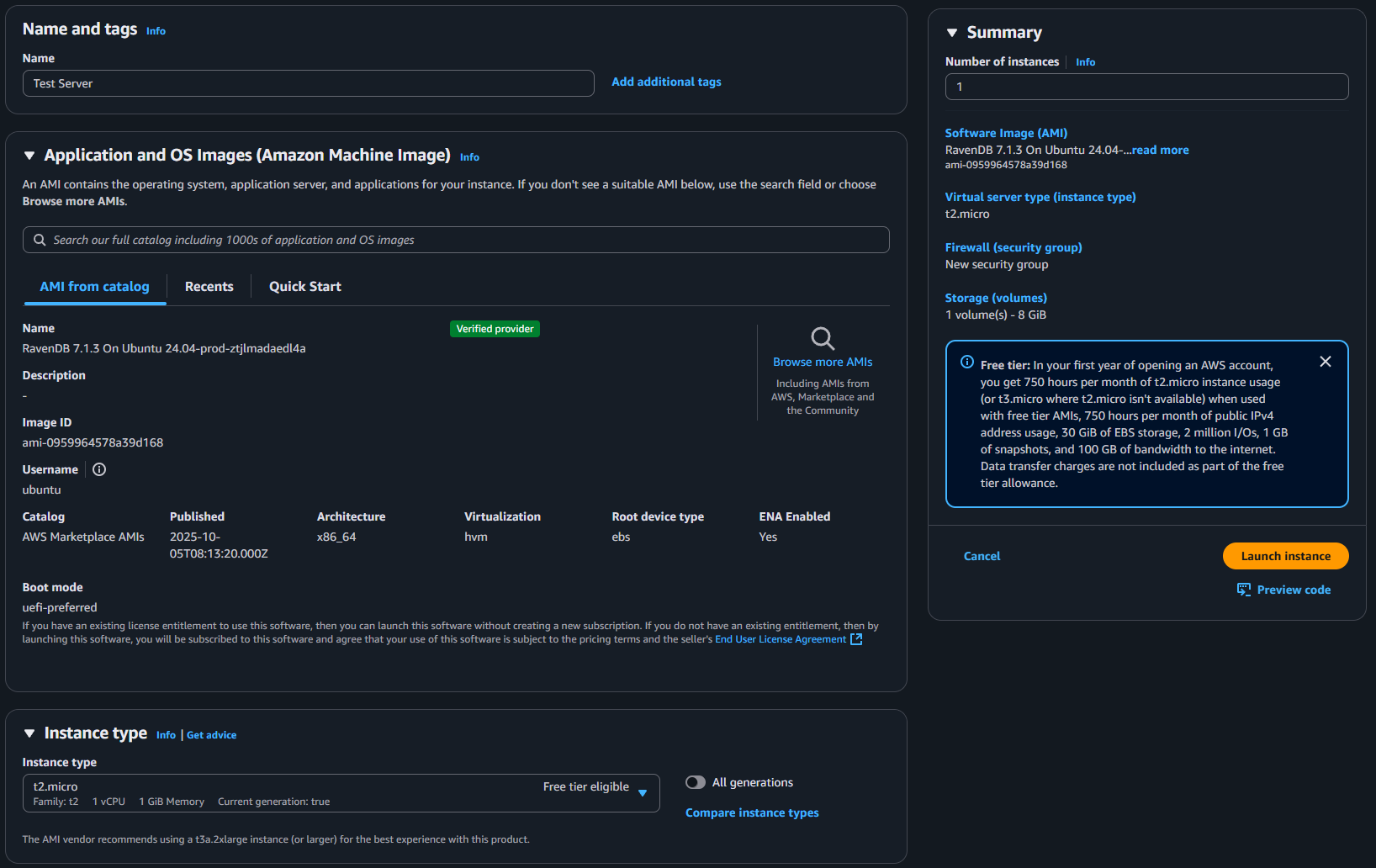
Task: Click the Launch instance button
Action: (x=1286, y=556)
